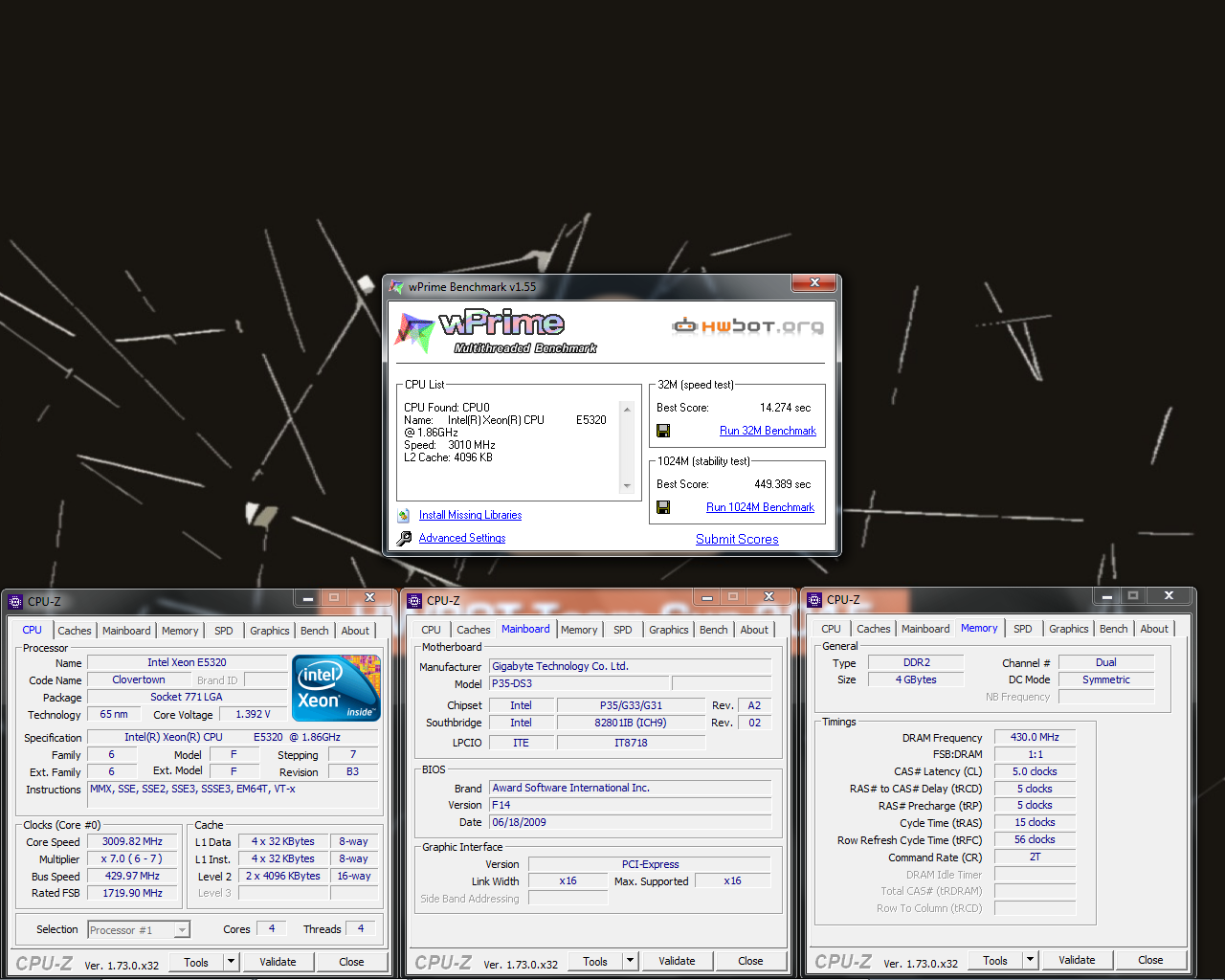This screenshot has height=980, width=1225.
Task: Open Install Missing Libraries link
Action: click(470, 515)
